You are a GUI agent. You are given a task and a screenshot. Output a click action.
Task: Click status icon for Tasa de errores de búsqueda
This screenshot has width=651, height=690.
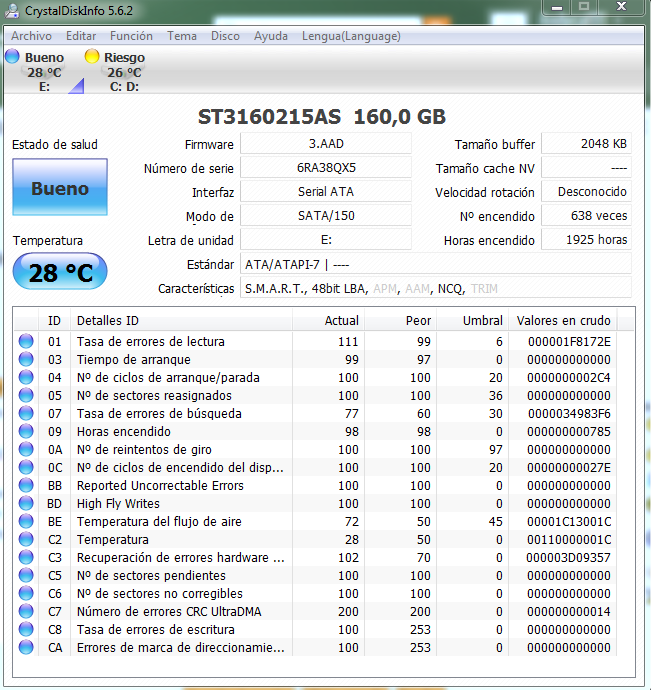[x=26, y=414]
